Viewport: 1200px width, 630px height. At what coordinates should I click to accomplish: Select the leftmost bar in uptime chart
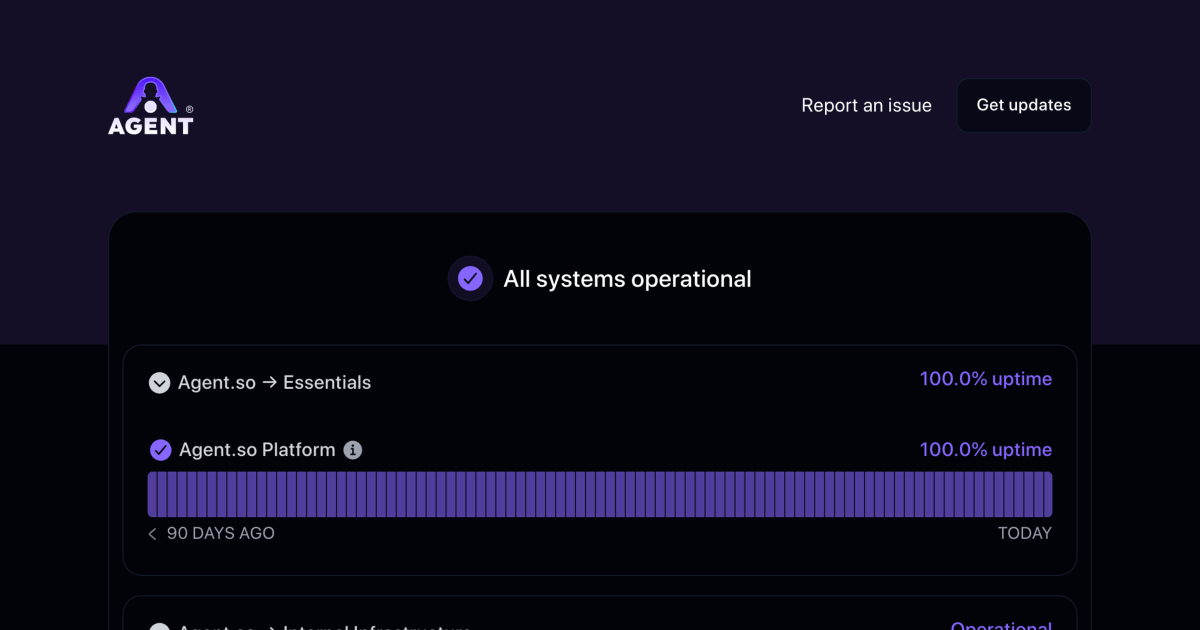click(x=153, y=494)
